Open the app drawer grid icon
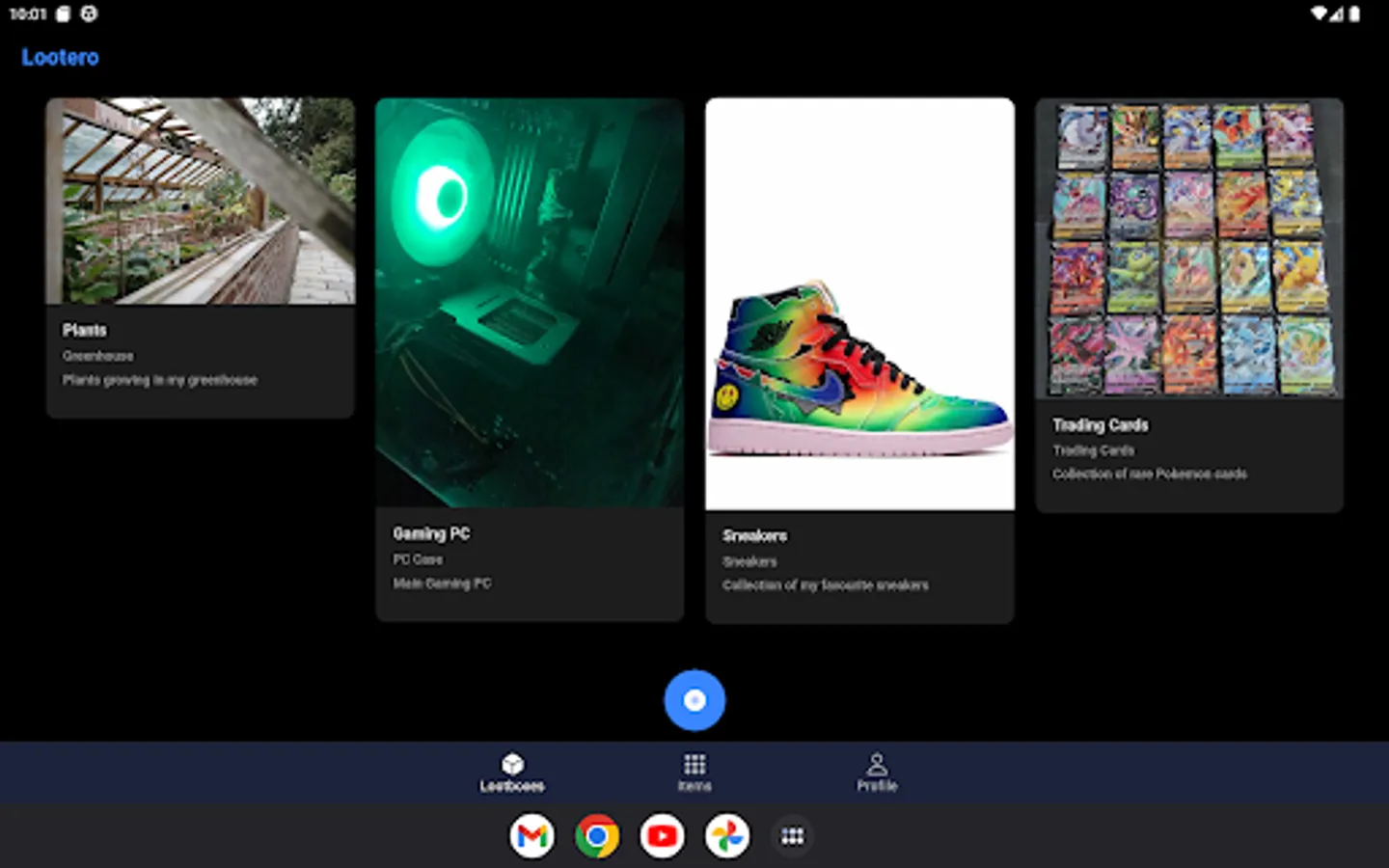 pyautogui.click(x=792, y=836)
